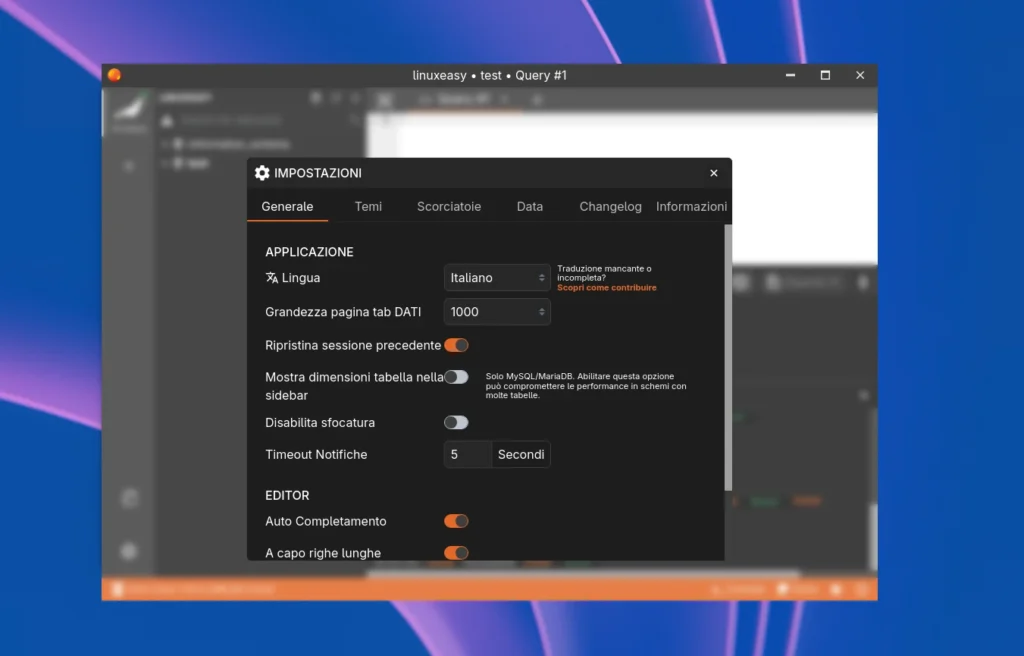Click the blurred settings gear at sidebar bottom
1024x656 pixels.
(129, 551)
